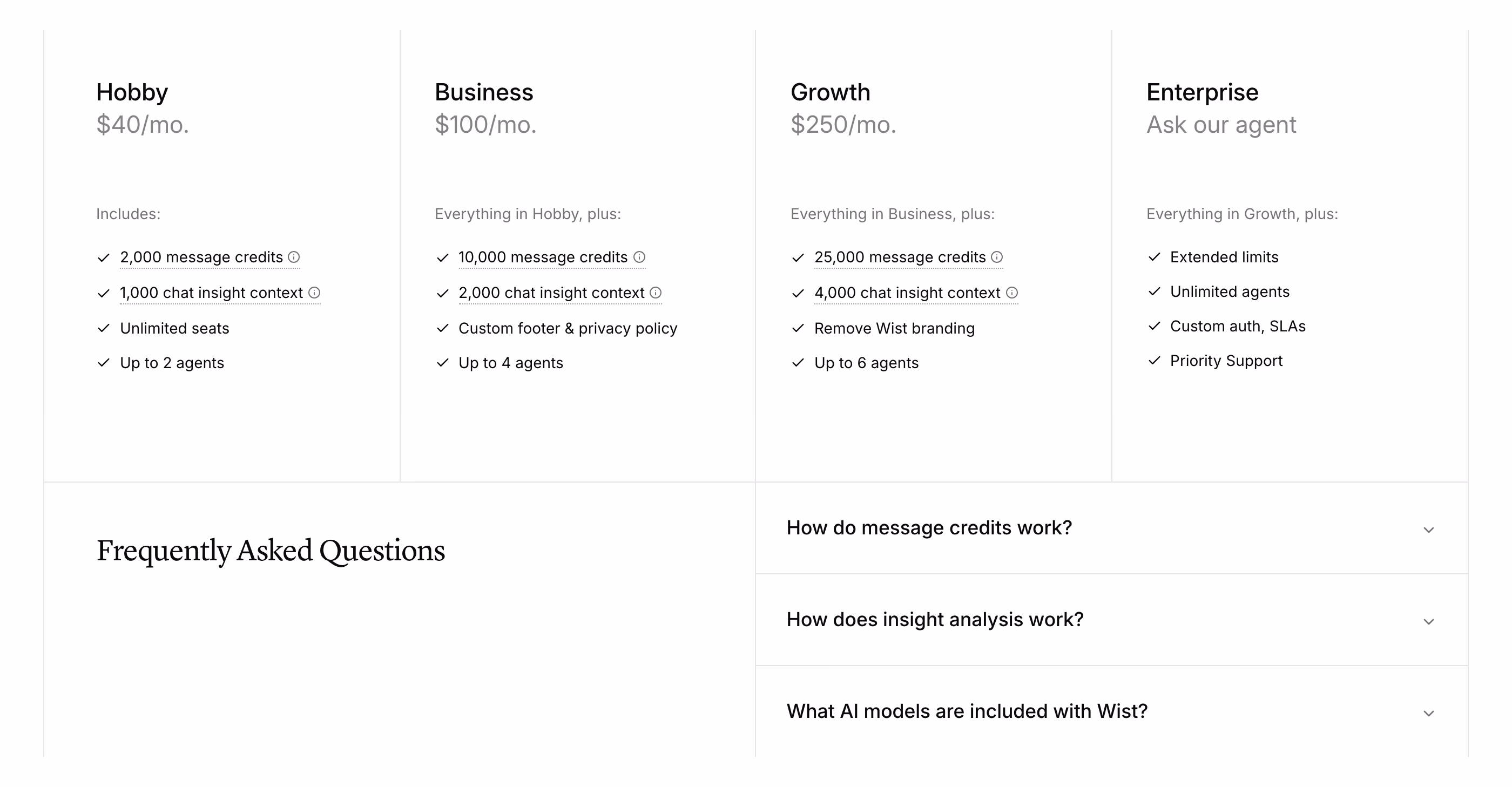Screen dimensions: 1512x787
Task: Click the 2,000 message credits link
Action: [201, 257]
